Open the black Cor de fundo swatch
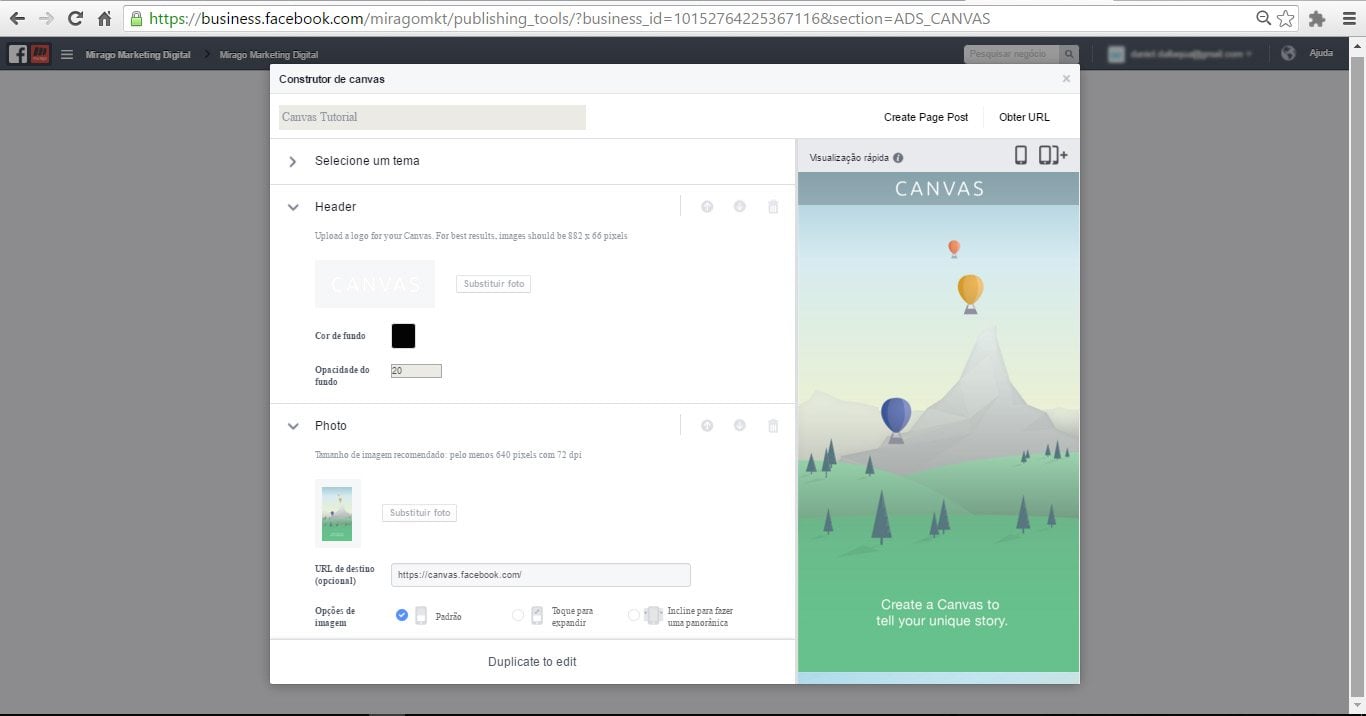Screen dimensions: 1366x716 [x=403, y=336]
